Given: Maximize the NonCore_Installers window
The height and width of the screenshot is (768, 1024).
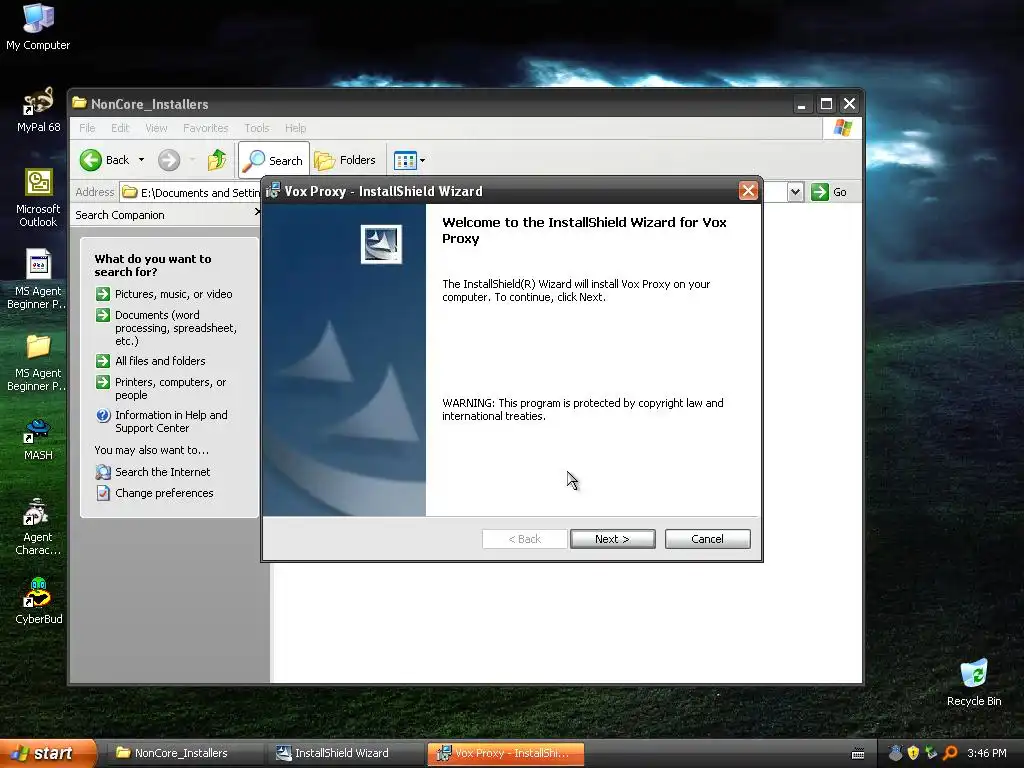Looking at the screenshot, I should pyautogui.click(x=825, y=104).
